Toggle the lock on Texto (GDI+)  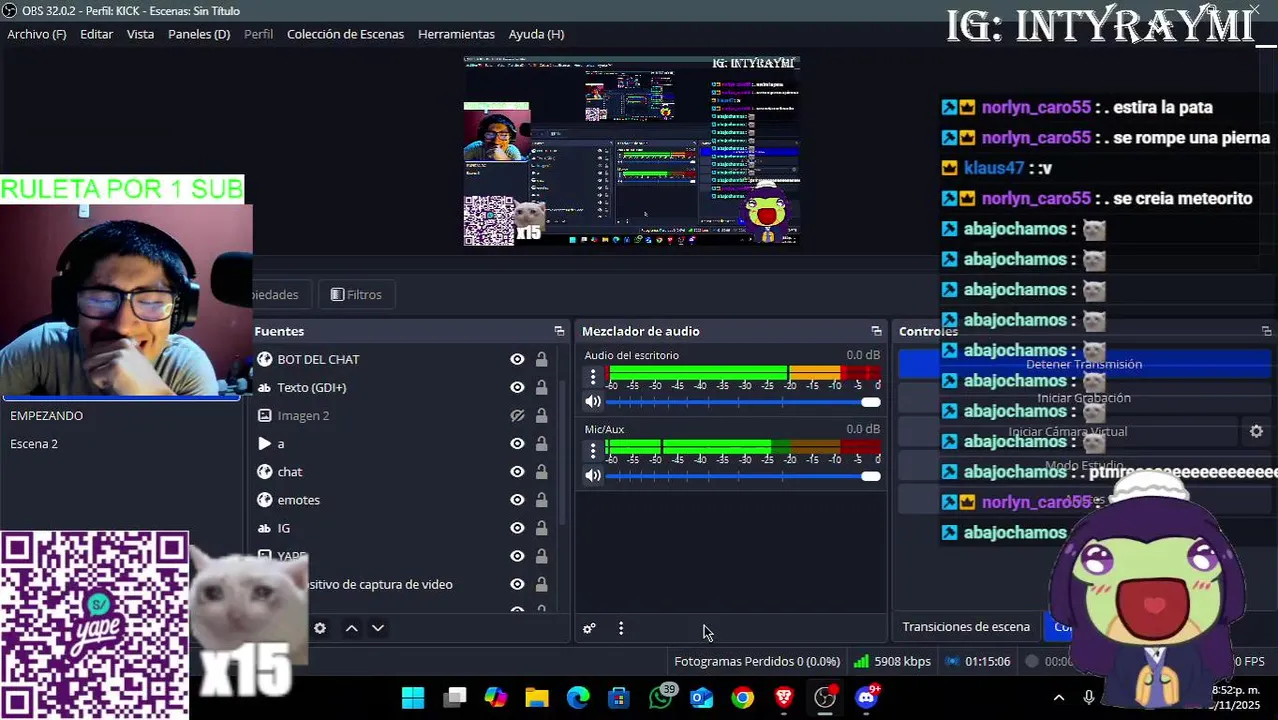point(541,387)
